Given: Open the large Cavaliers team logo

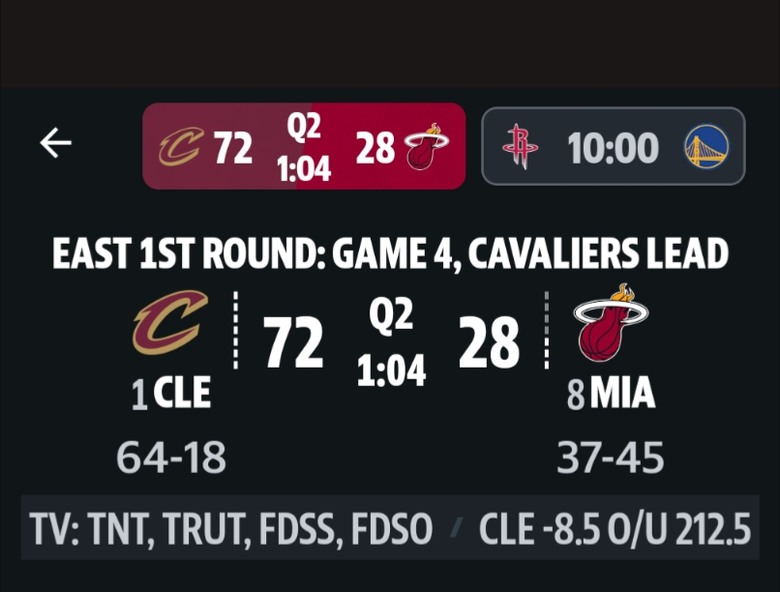Looking at the screenshot, I should pos(170,322).
